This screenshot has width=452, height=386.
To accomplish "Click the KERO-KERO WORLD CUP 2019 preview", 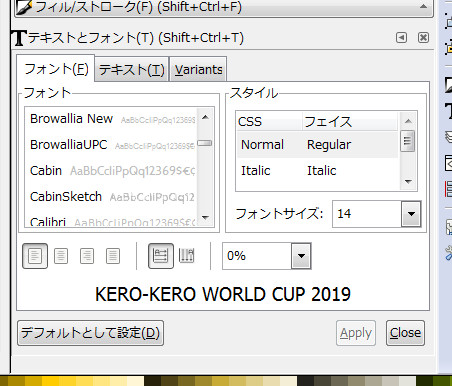I will coord(223,294).
